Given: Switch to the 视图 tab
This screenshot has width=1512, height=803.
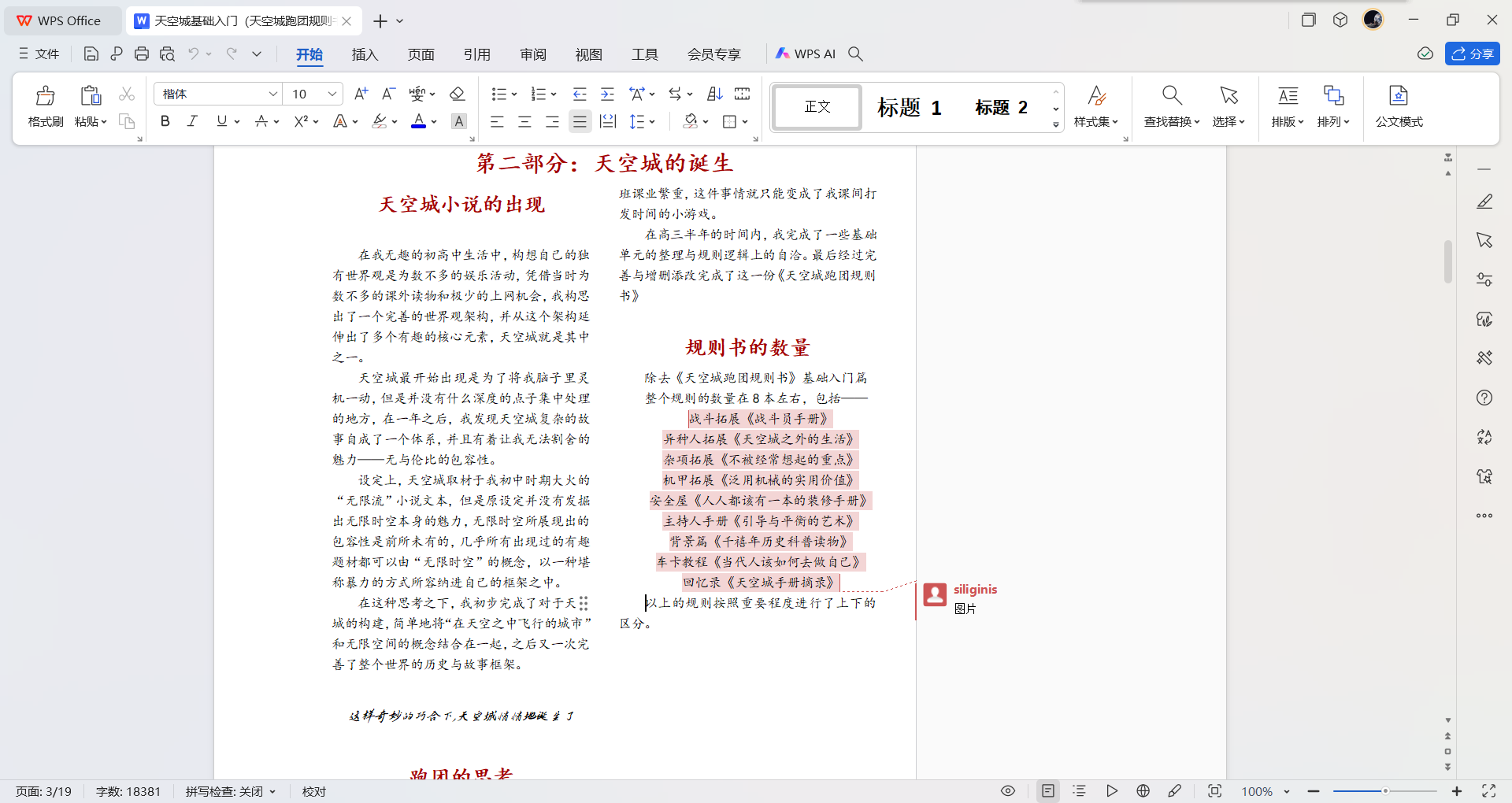Looking at the screenshot, I should (x=588, y=54).
